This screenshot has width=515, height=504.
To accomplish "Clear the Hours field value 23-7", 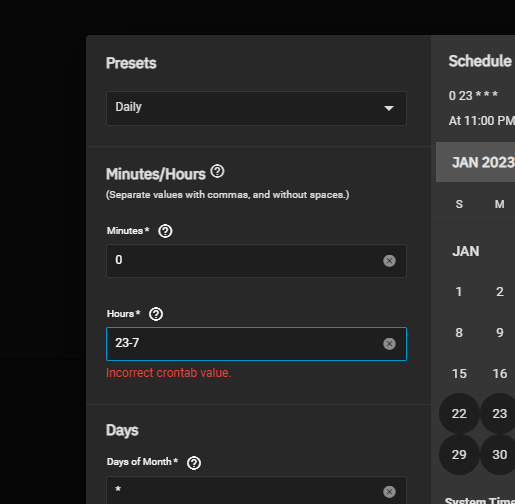I will point(389,344).
